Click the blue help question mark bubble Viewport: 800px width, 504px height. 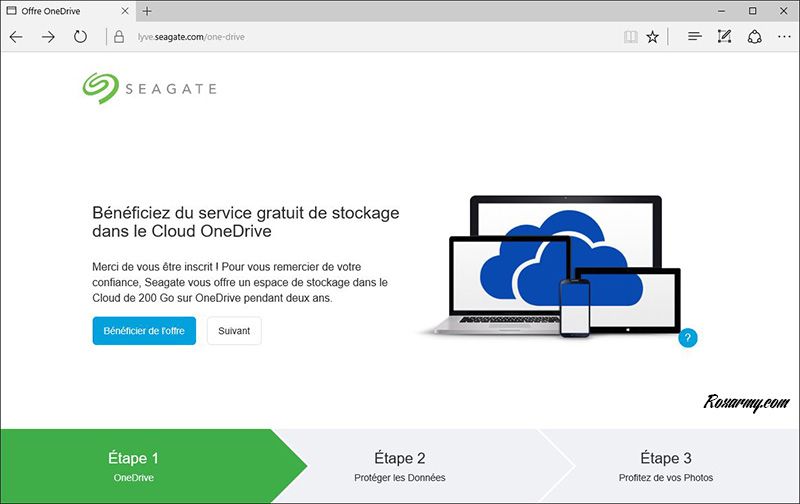pyautogui.click(x=687, y=338)
